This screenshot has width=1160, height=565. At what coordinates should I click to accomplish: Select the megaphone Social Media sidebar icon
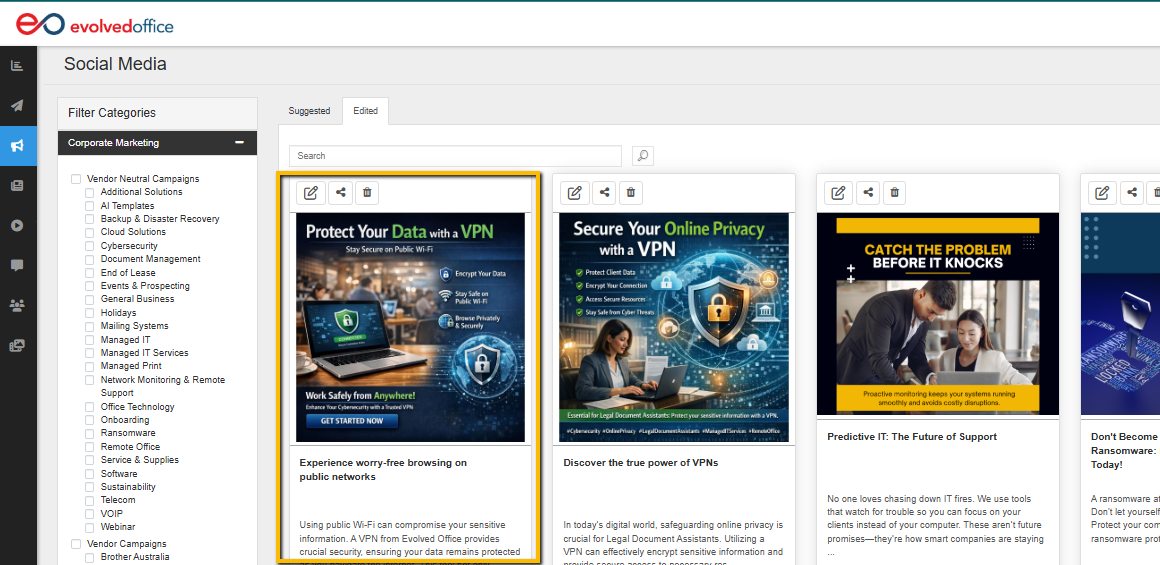(x=17, y=146)
